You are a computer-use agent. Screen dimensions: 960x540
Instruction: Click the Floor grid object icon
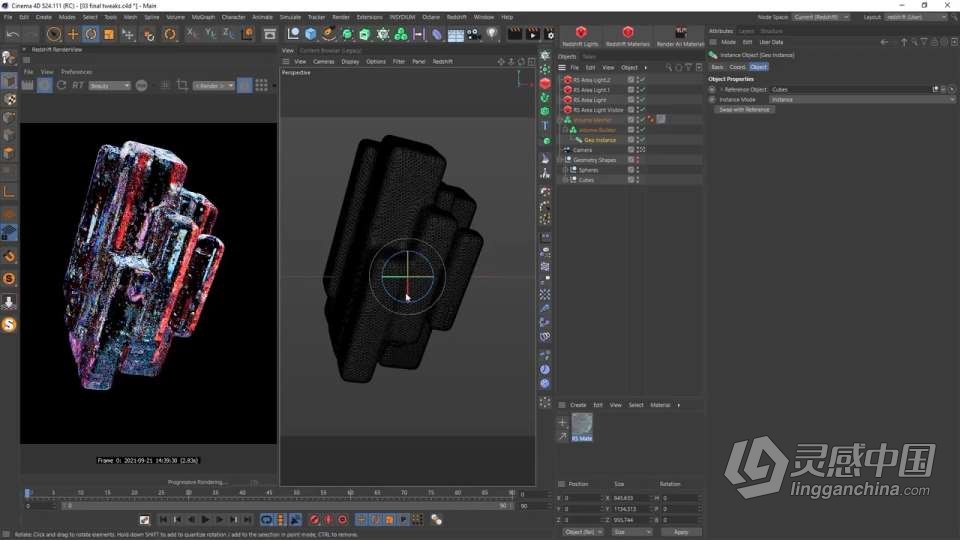(x=456, y=34)
